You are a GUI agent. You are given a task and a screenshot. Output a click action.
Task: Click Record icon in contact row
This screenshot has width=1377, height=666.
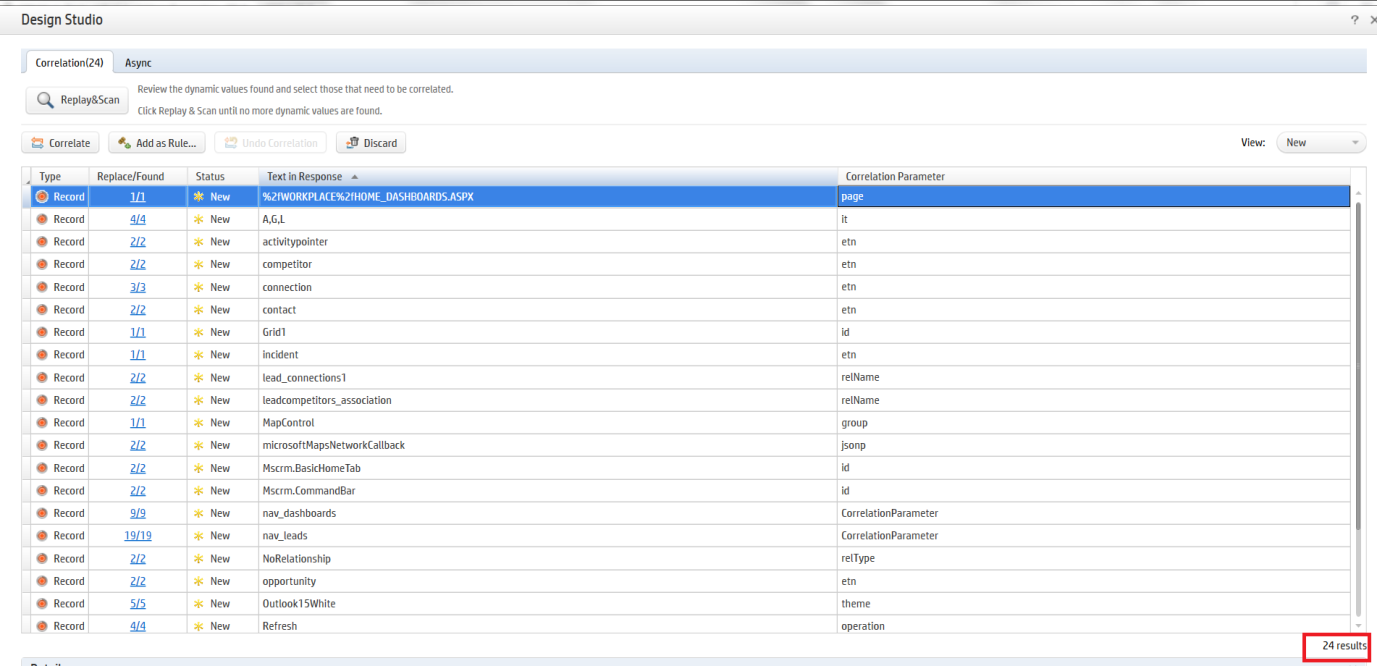42,310
